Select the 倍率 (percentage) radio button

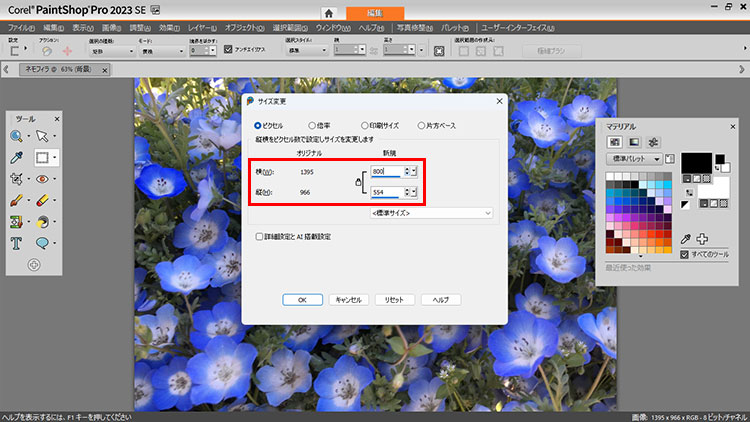[x=313, y=125]
